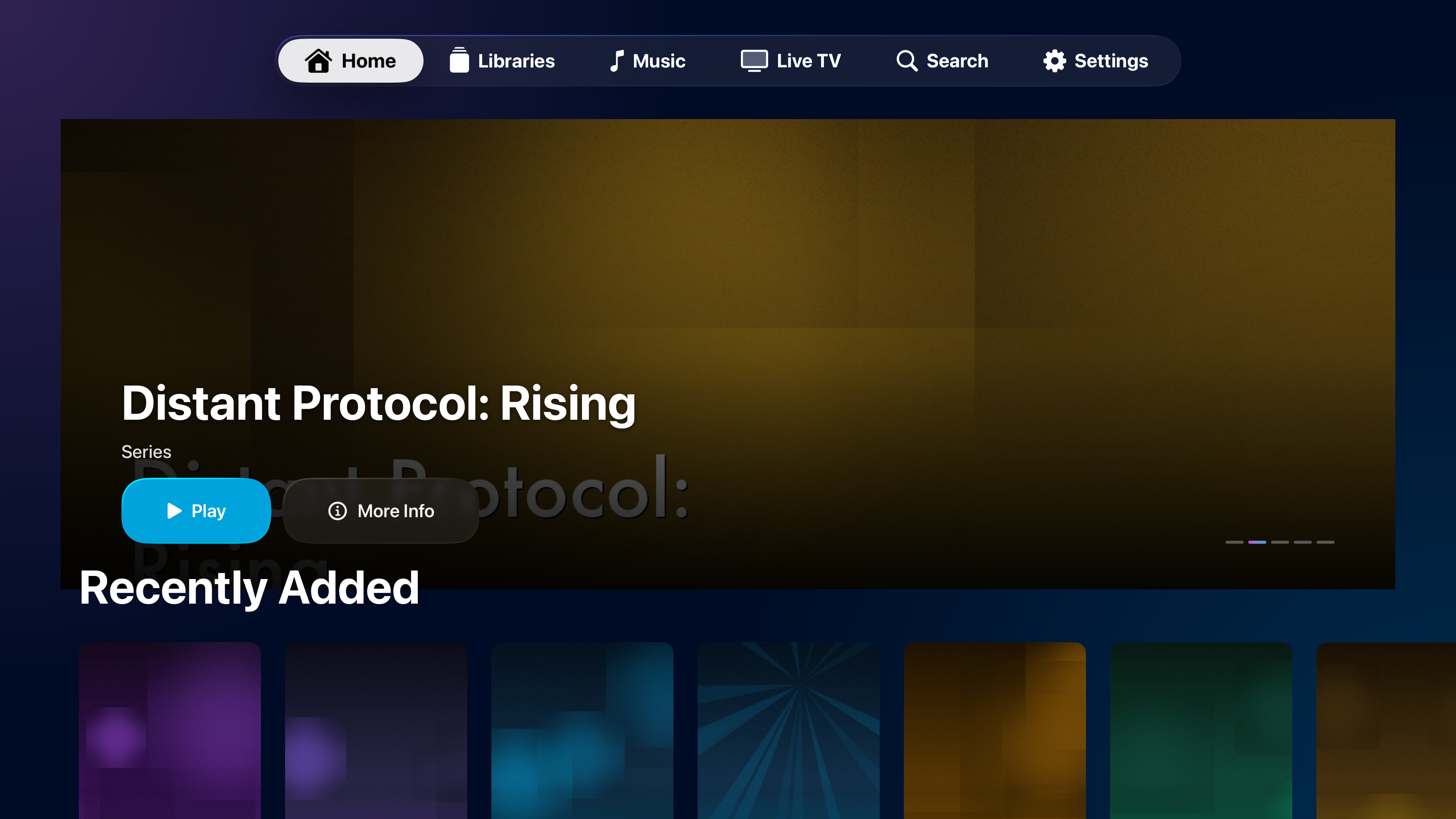The width and height of the screenshot is (1456, 819).
Task: Open the blue starburst Recently Added poster
Action: [x=789, y=730]
